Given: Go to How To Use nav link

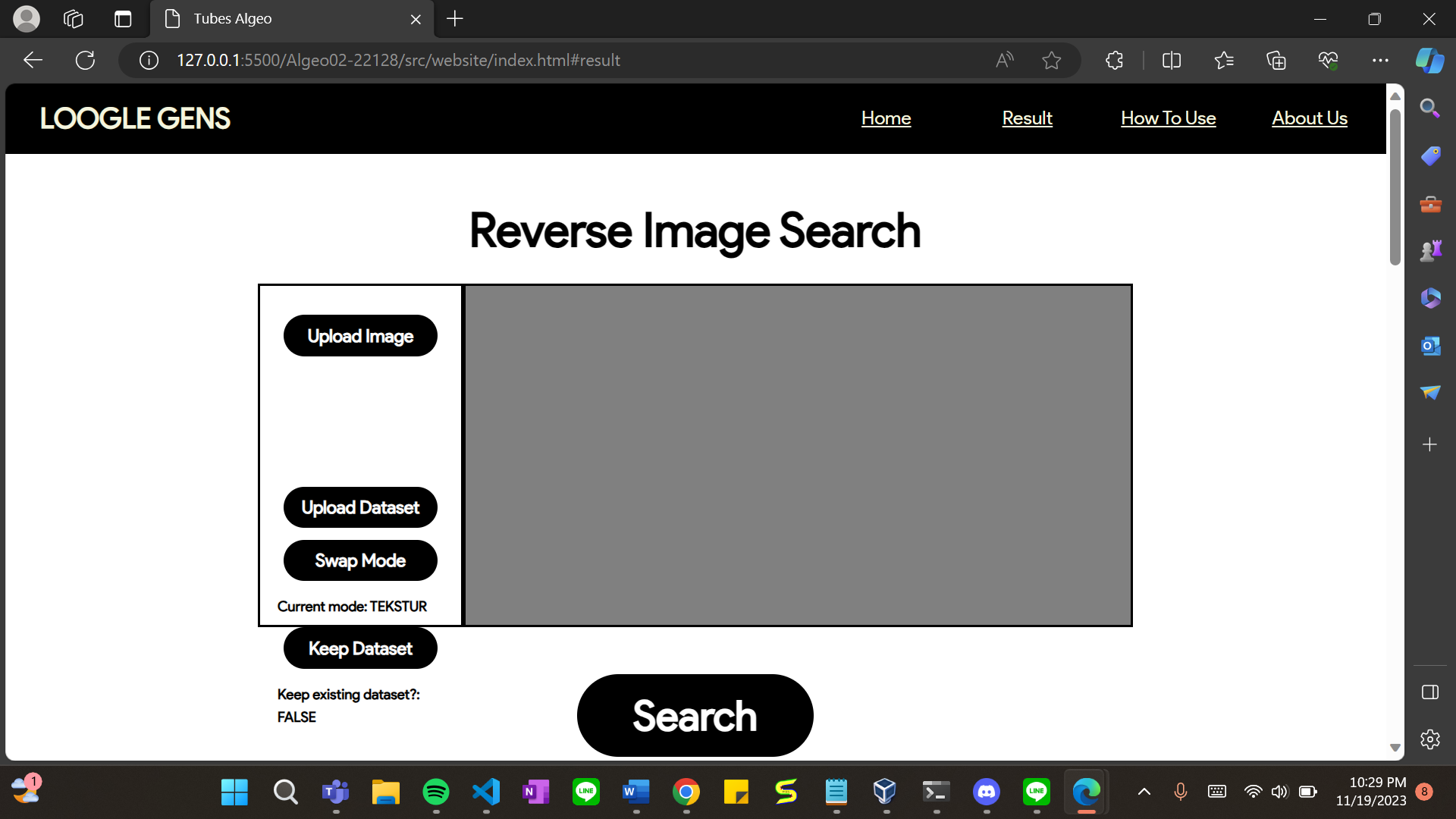Looking at the screenshot, I should (x=1168, y=118).
